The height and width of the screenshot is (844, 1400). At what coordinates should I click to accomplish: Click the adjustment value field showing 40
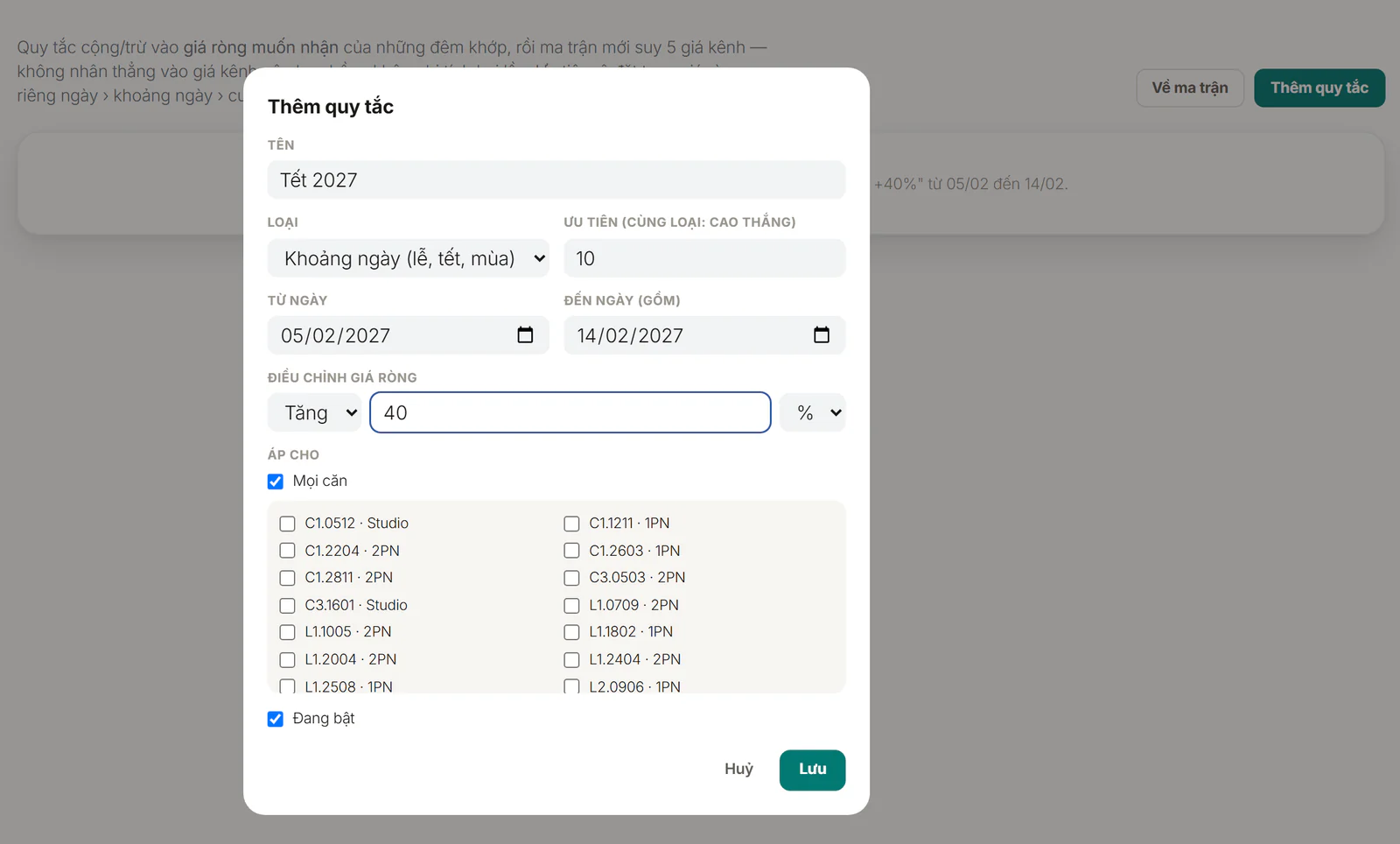(x=570, y=412)
